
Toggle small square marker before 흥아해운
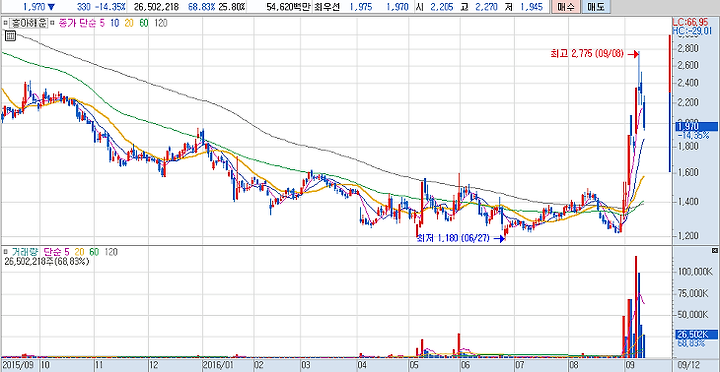(x=6, y=23)
